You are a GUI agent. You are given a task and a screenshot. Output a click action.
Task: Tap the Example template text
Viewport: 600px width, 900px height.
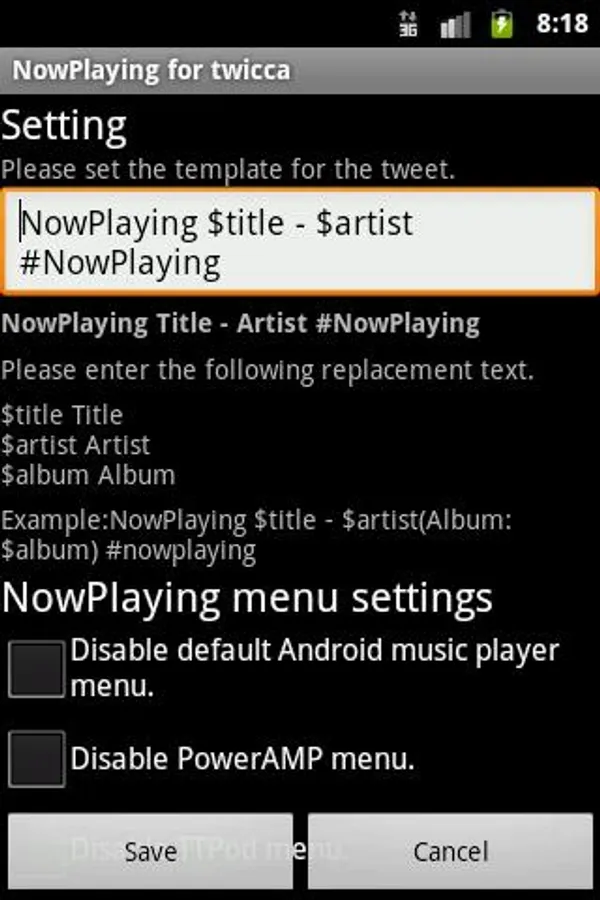pos(256,536)
